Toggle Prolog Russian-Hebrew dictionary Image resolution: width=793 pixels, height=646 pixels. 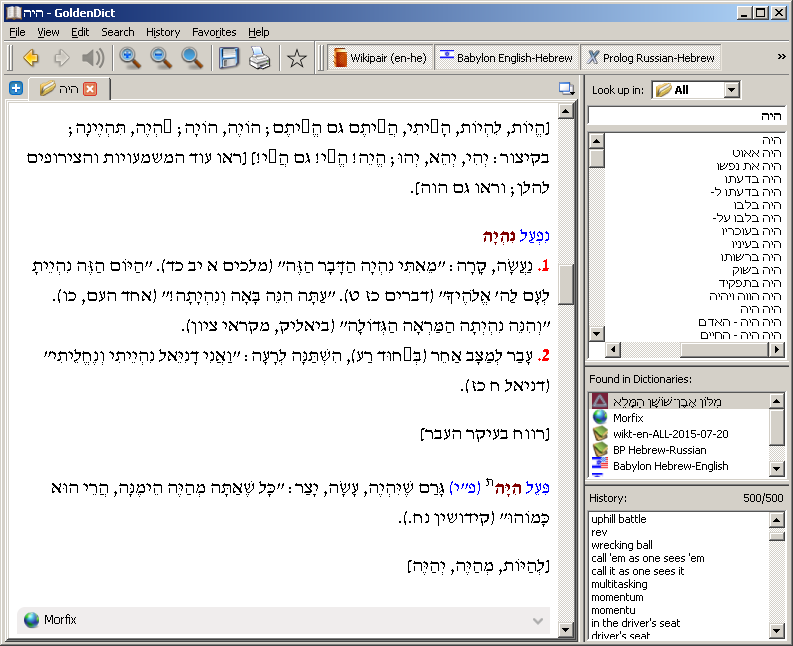(x=650, y=58)
